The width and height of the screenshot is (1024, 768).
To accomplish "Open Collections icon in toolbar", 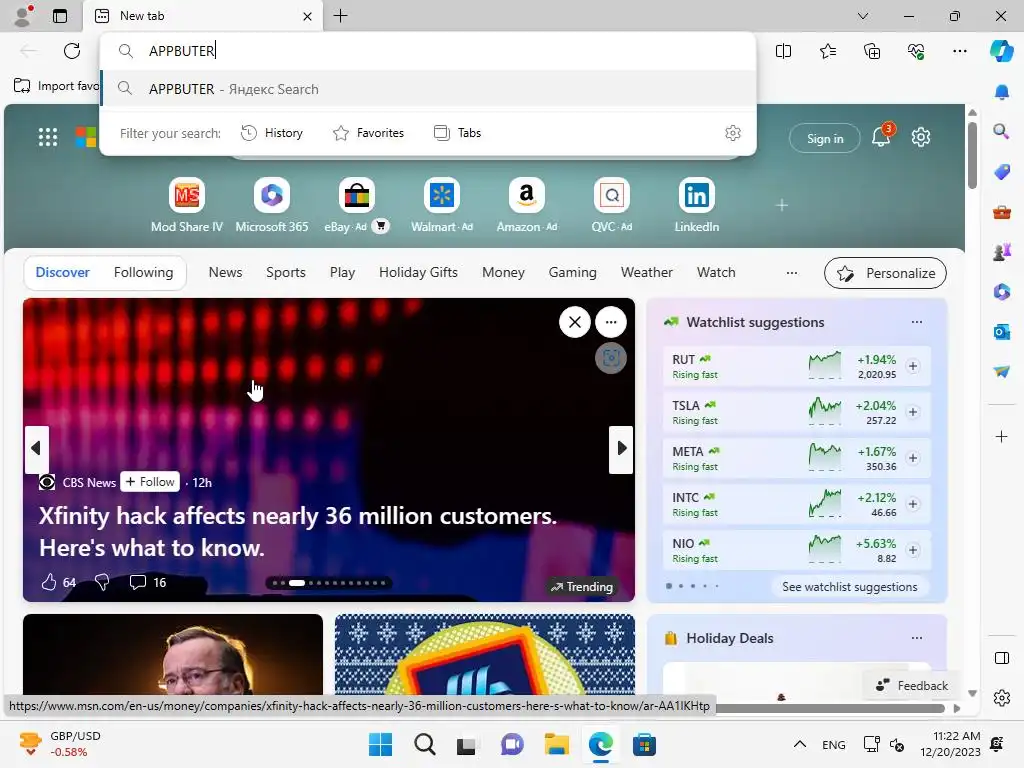I will pyautogui.click(x=872, y=51).
